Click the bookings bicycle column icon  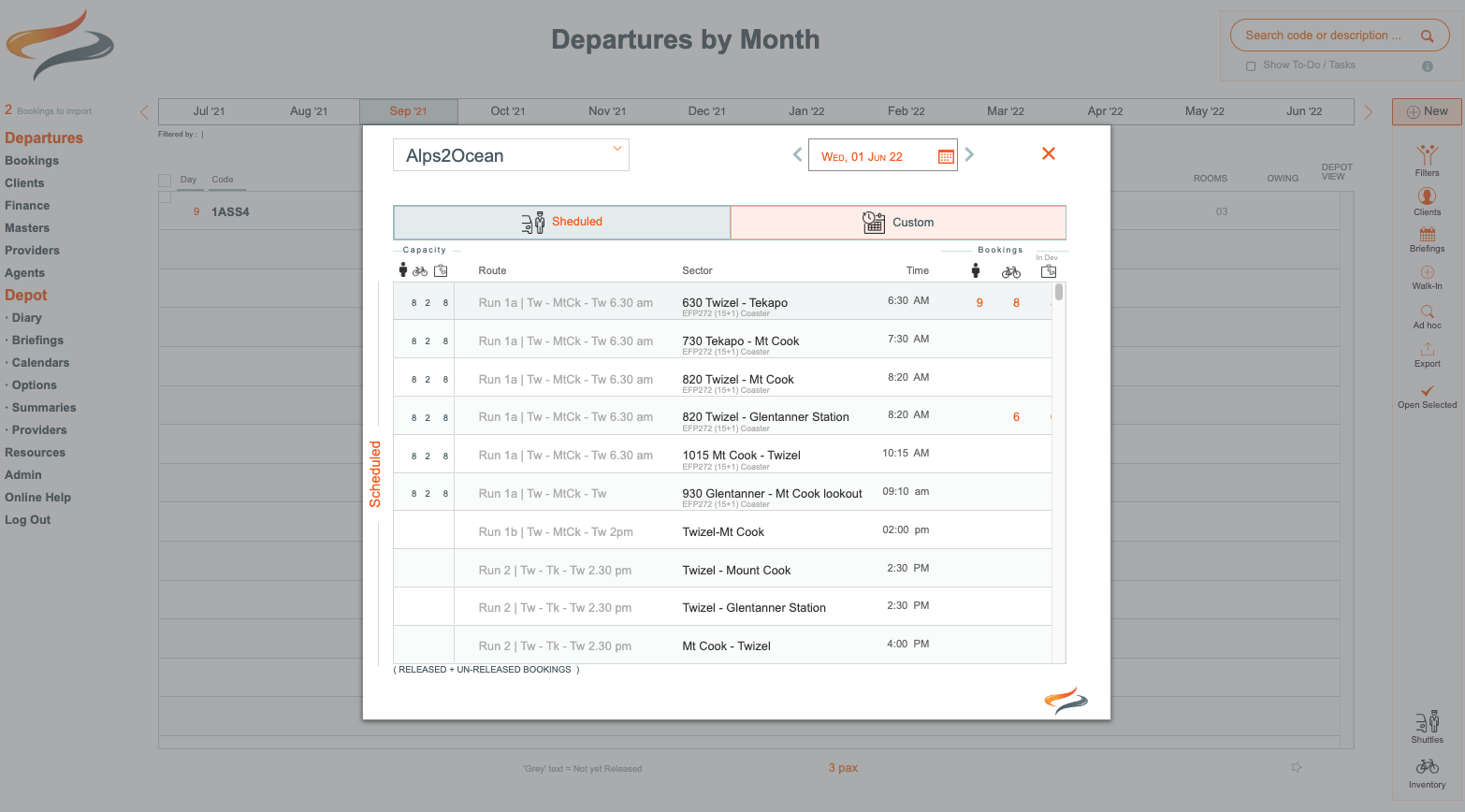tap(1011, 272)
